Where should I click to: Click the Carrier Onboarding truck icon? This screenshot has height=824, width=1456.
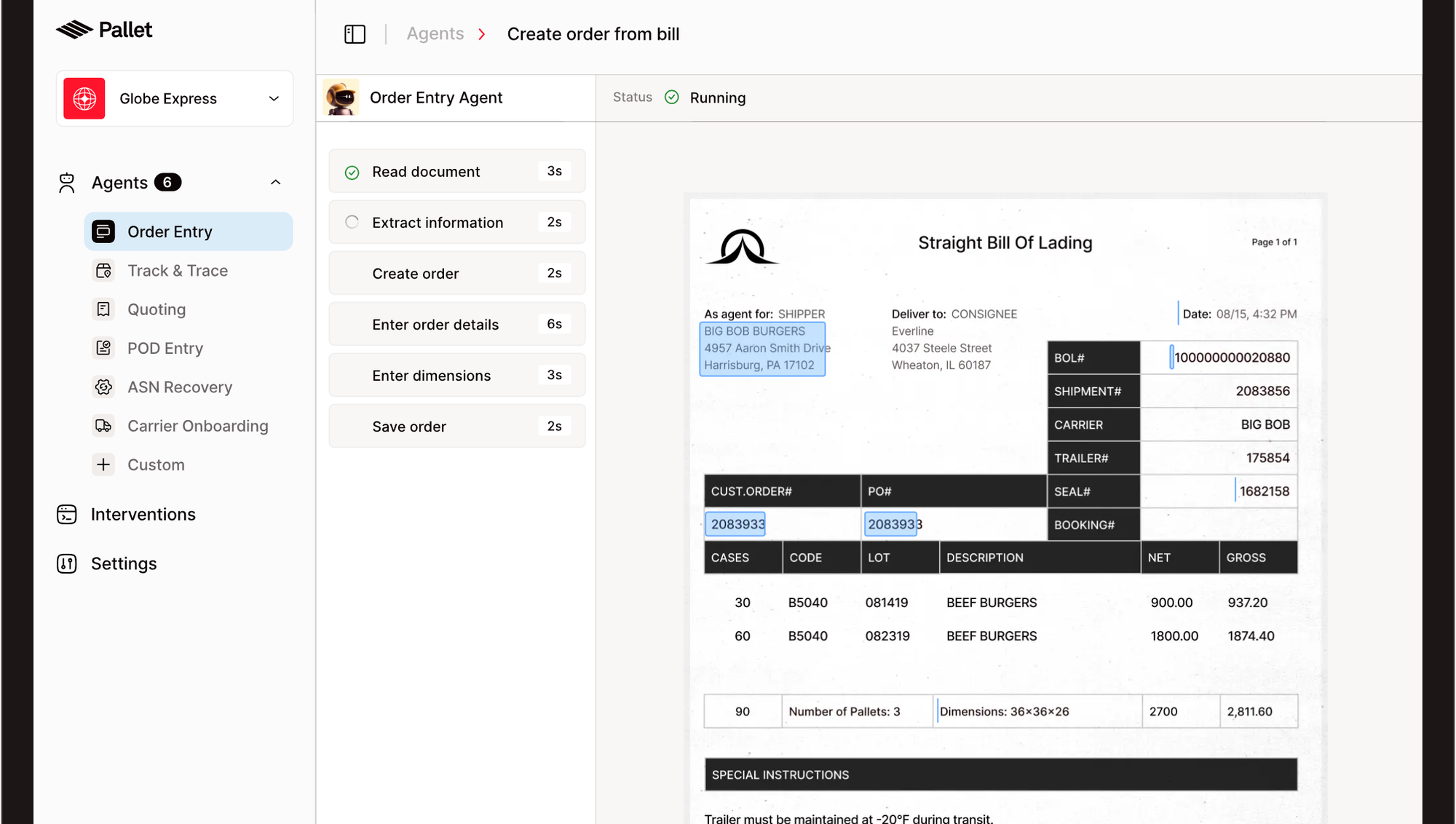103,426
